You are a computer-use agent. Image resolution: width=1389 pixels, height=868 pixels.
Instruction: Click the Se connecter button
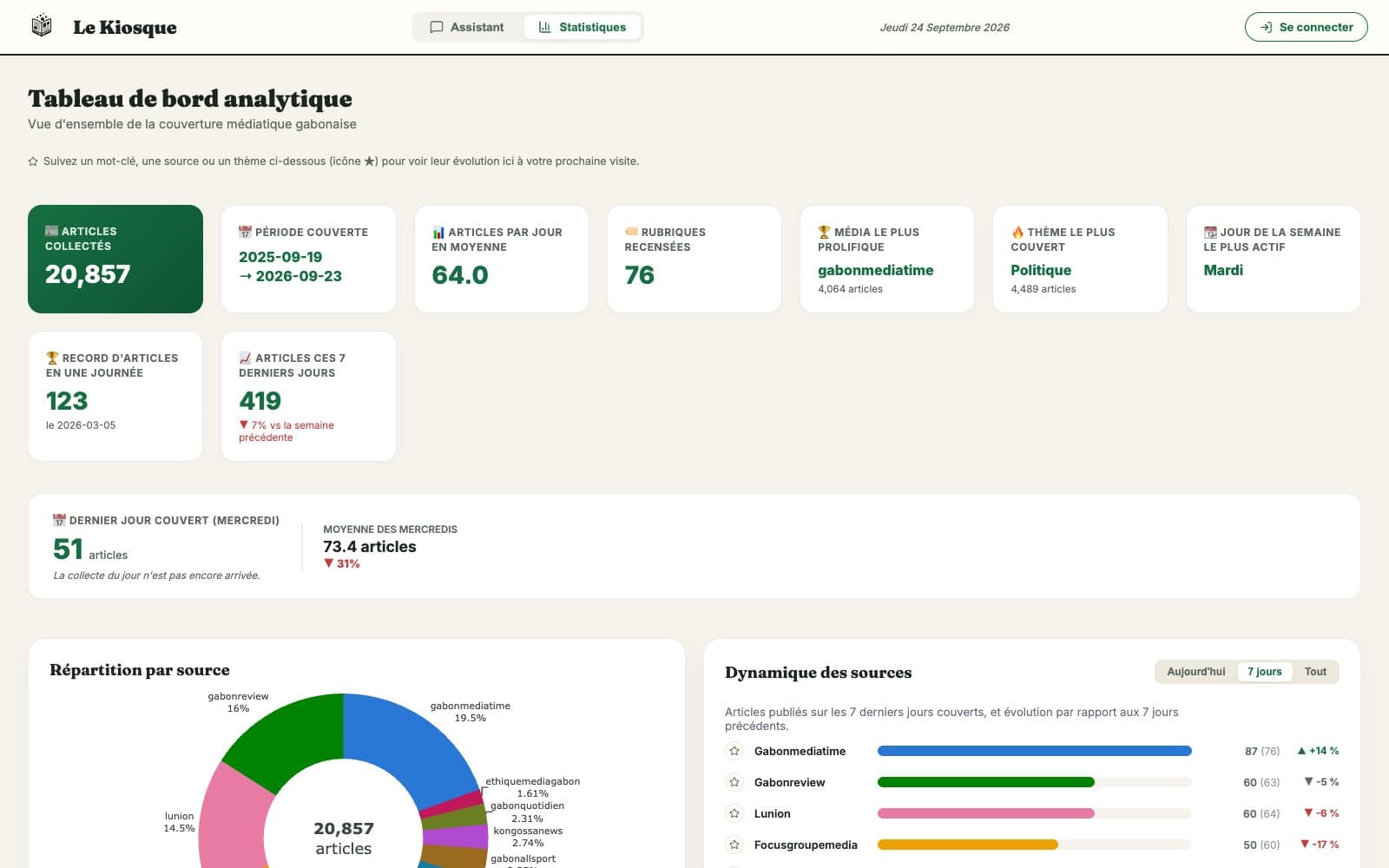tap(1306, 27)
